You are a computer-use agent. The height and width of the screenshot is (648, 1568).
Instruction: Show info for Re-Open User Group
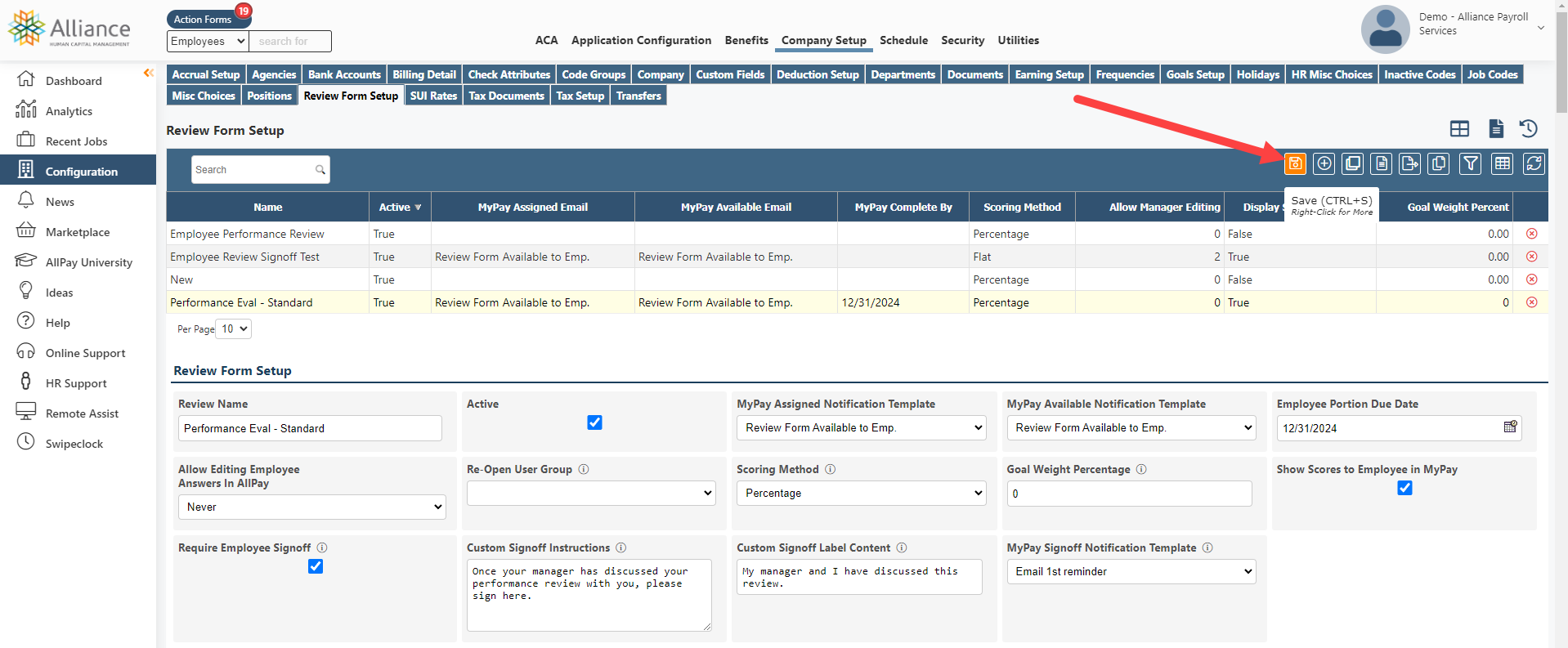(x=584, y=469)
